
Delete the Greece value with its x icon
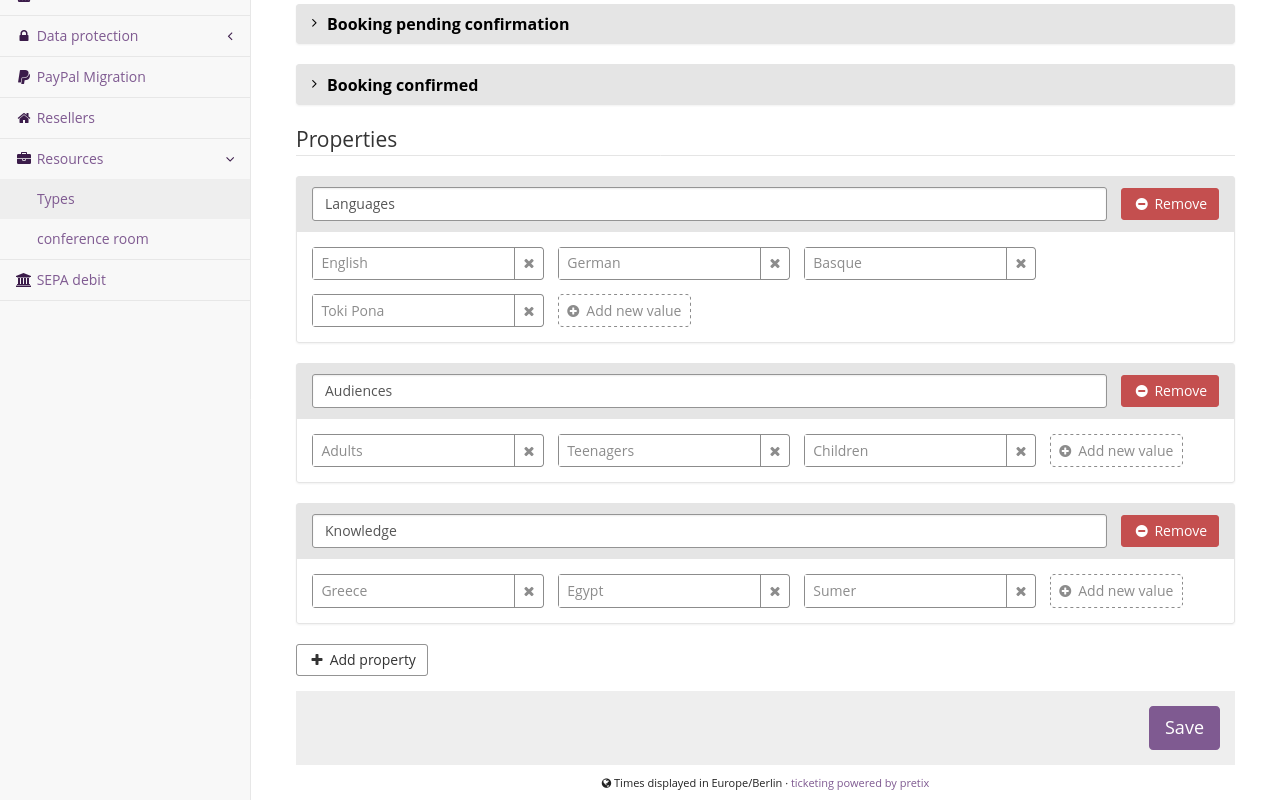click(529, 591)
